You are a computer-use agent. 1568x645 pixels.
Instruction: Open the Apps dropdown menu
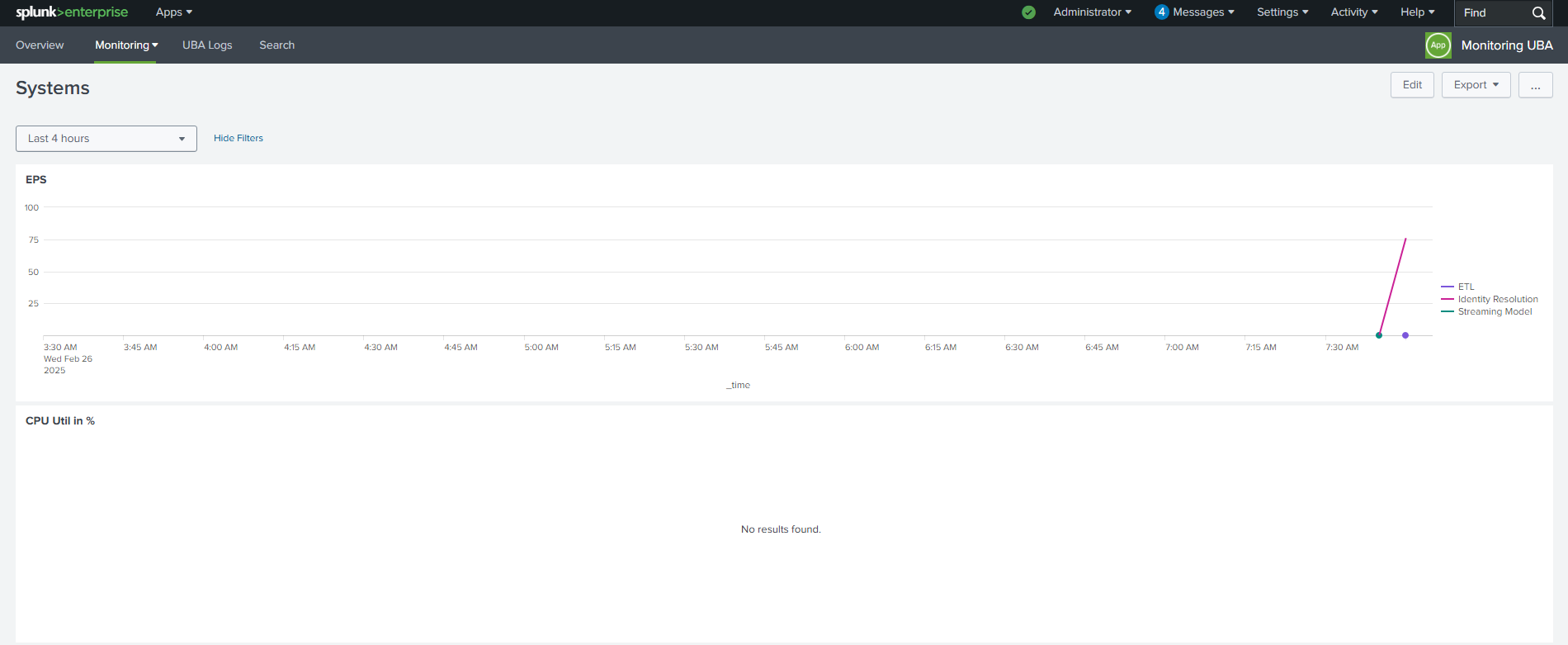coord(174,12)
